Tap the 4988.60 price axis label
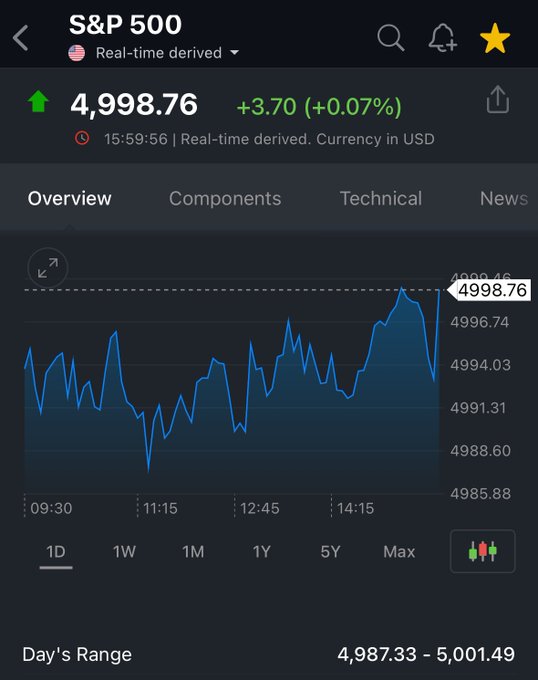Image resolution: width=538 pixels, height=680 pixels. [x=480, y=451]
